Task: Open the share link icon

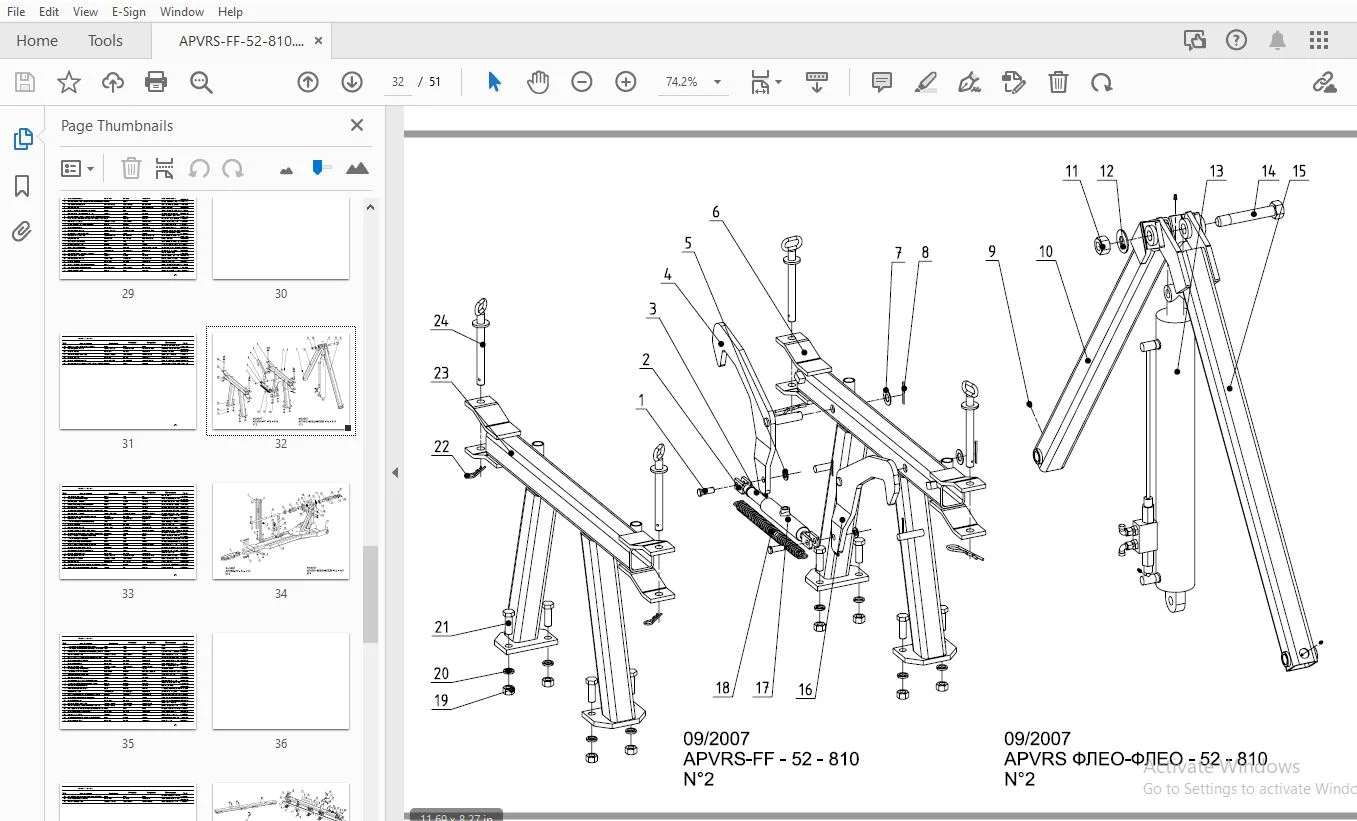Action: [x=1325, y=82]
